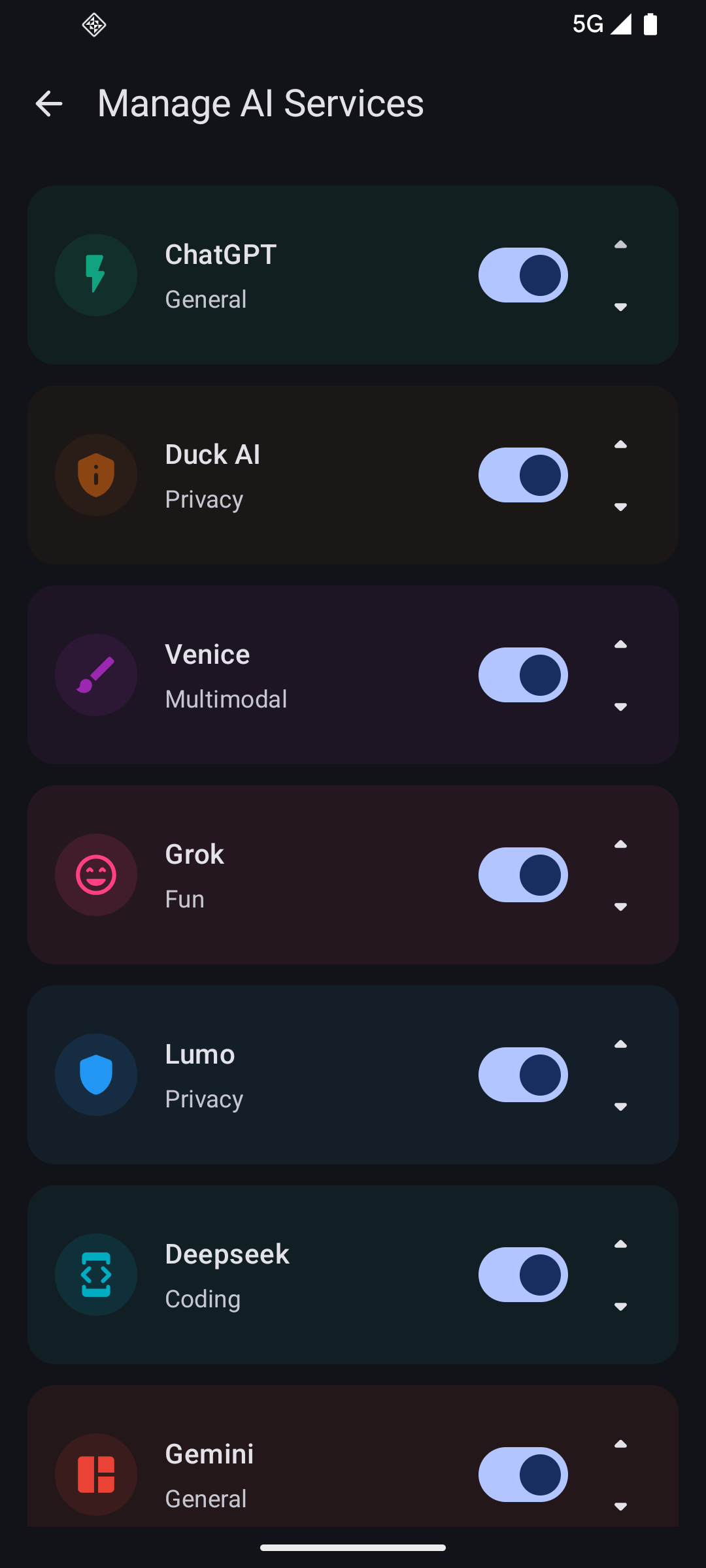This screenshot has width=706, height=1568.
Task: Tap the Deepseek code brackets icon
Action: pos(96,1275)
